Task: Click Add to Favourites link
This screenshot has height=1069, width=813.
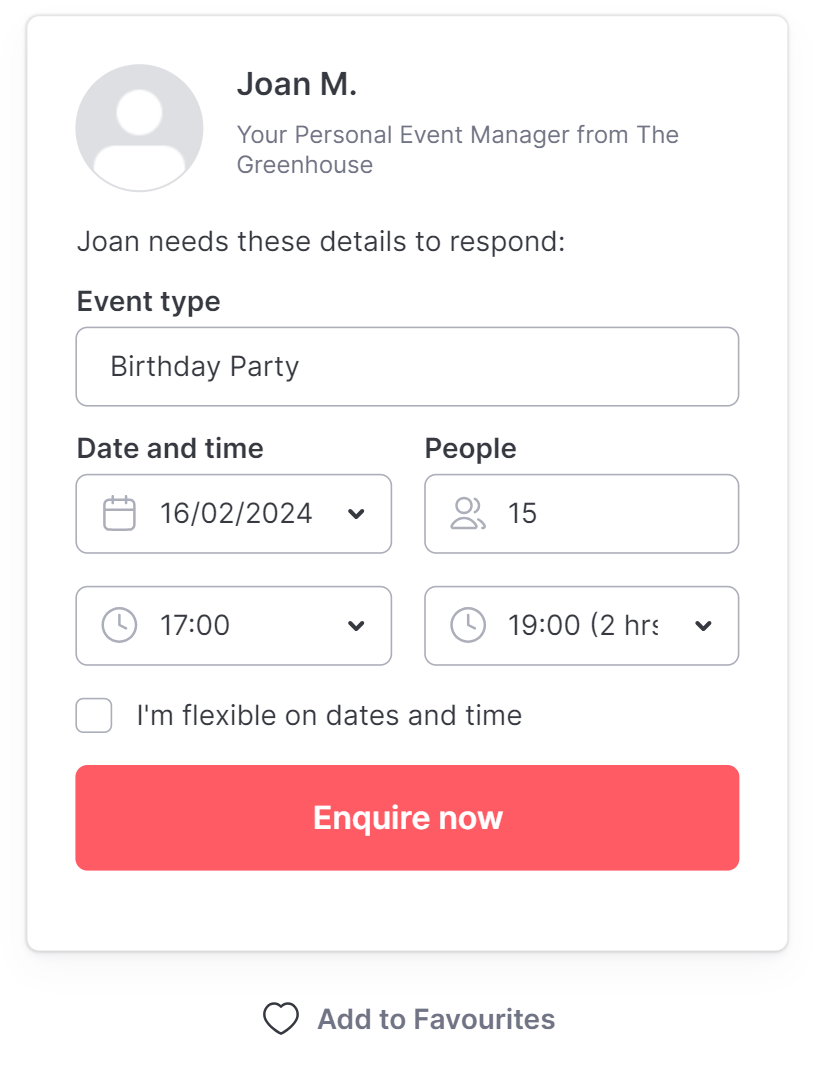Action: 436,1019
